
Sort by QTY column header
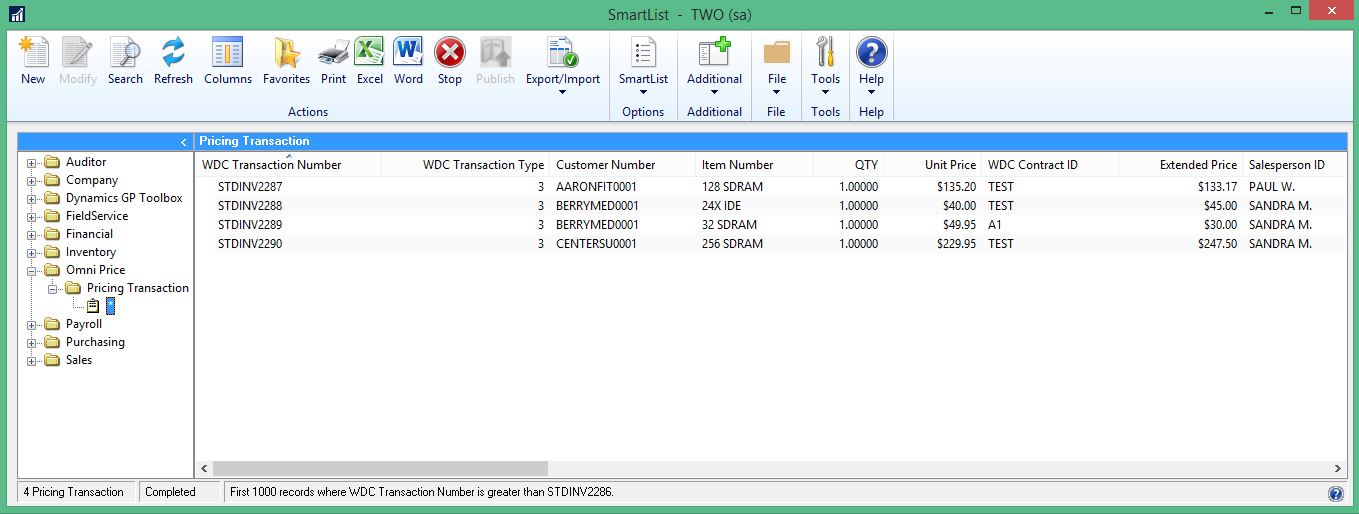(x=848, y=165)
